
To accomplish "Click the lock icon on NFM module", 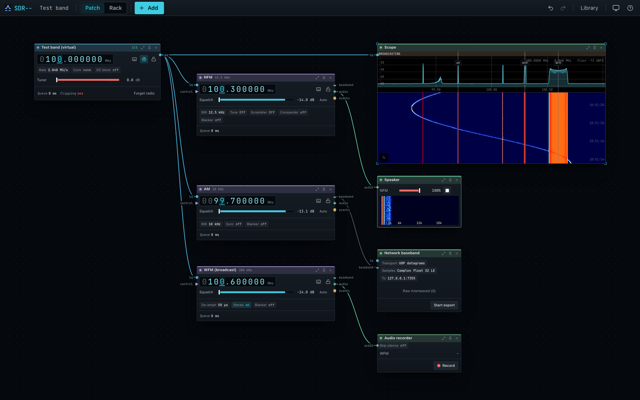I will [328, 89].
